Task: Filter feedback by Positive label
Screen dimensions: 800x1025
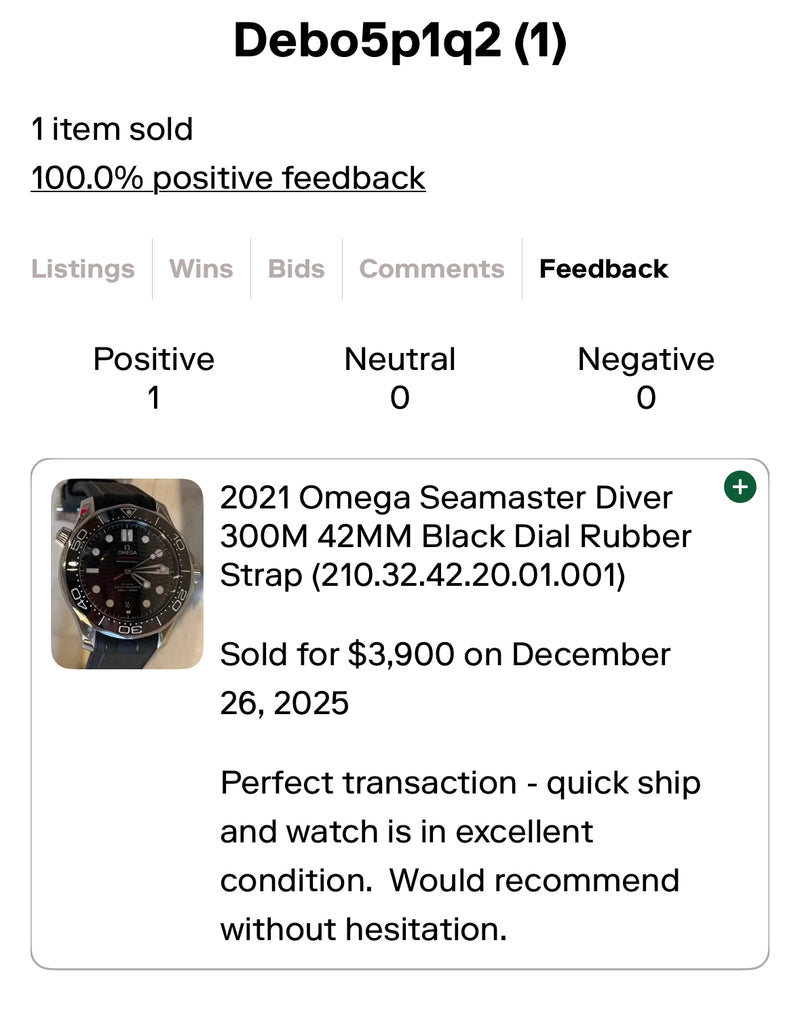Action: point(153,359)
